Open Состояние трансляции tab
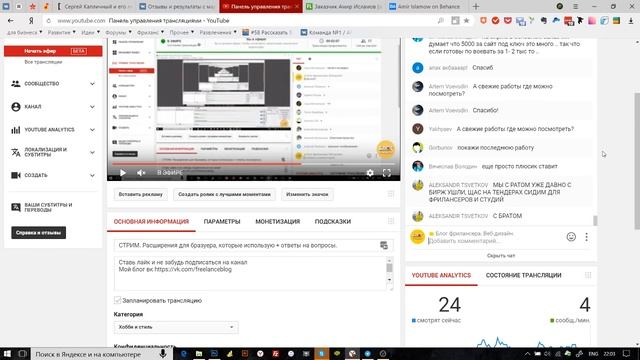The image size is (640, 360). pyautogui.click(x=523, y=275)
